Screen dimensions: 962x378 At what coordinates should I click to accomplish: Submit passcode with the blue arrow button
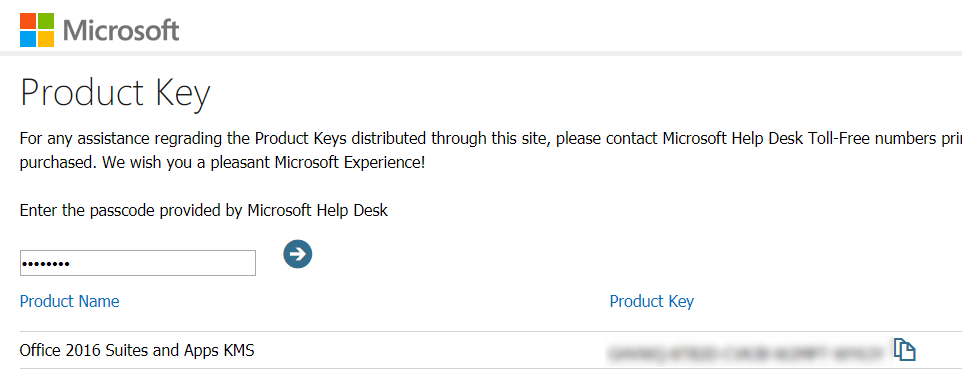coord(298,254)
